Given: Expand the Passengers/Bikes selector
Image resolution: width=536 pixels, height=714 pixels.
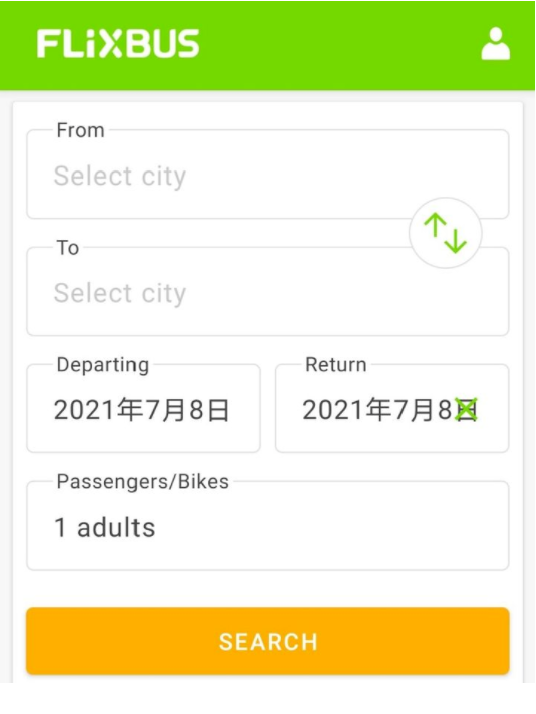Looking at the screenshot, I should click(267, 525).
